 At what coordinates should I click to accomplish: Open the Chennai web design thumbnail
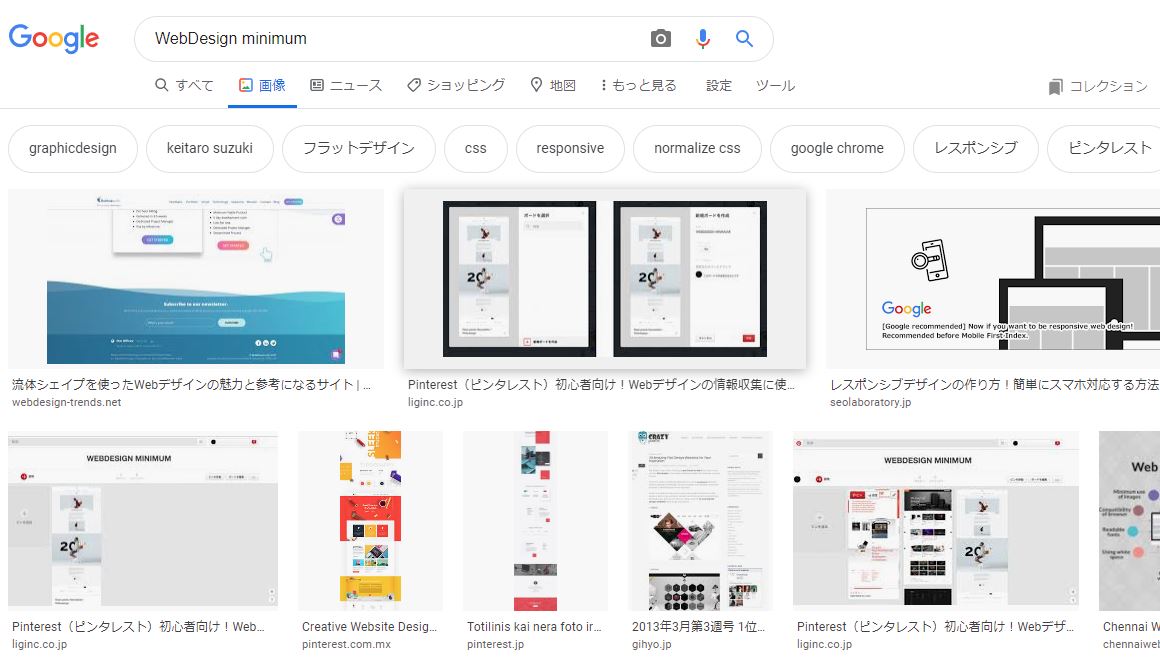coord(1130,521)
